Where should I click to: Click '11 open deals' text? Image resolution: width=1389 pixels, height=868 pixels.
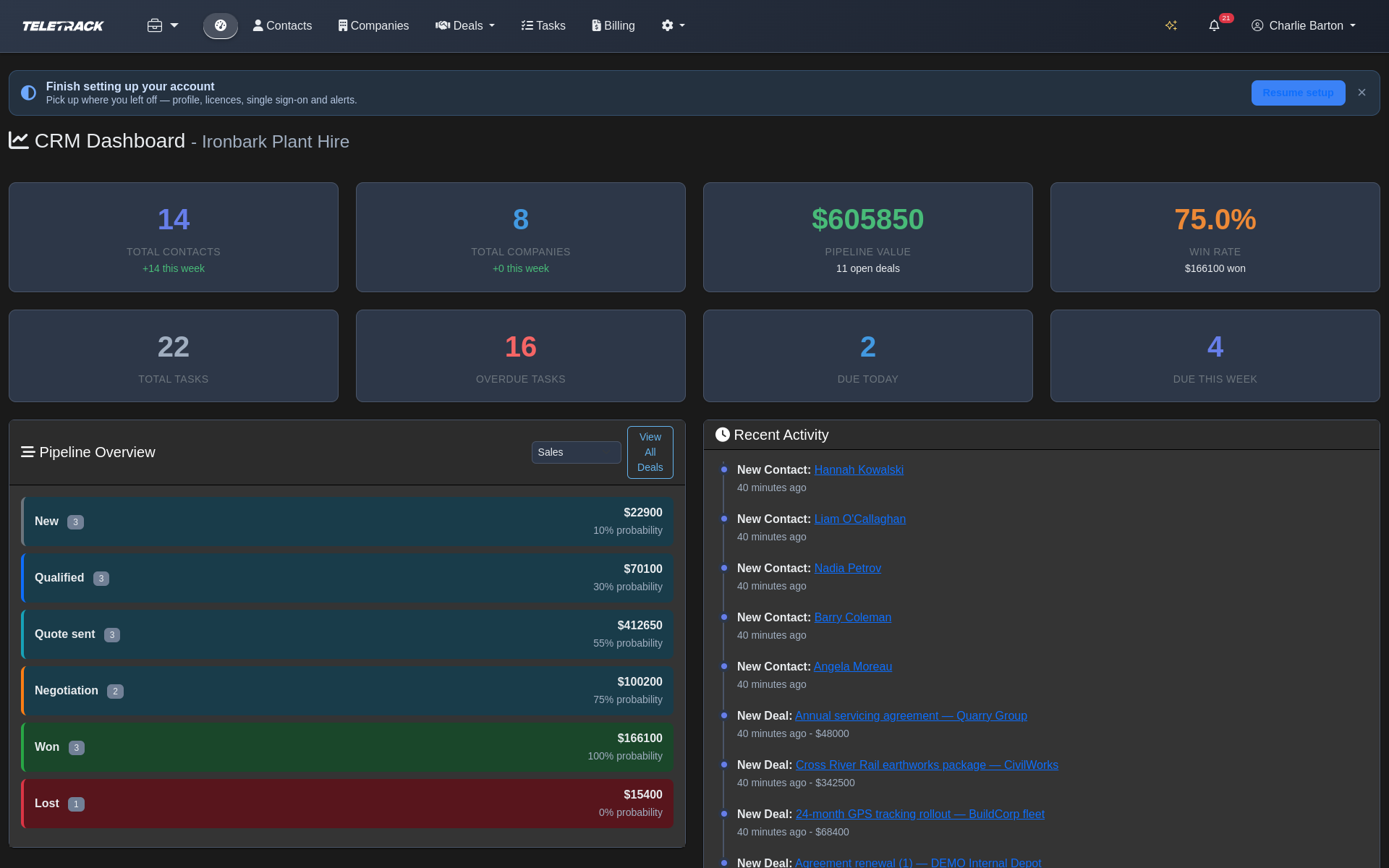click(868, 268)
